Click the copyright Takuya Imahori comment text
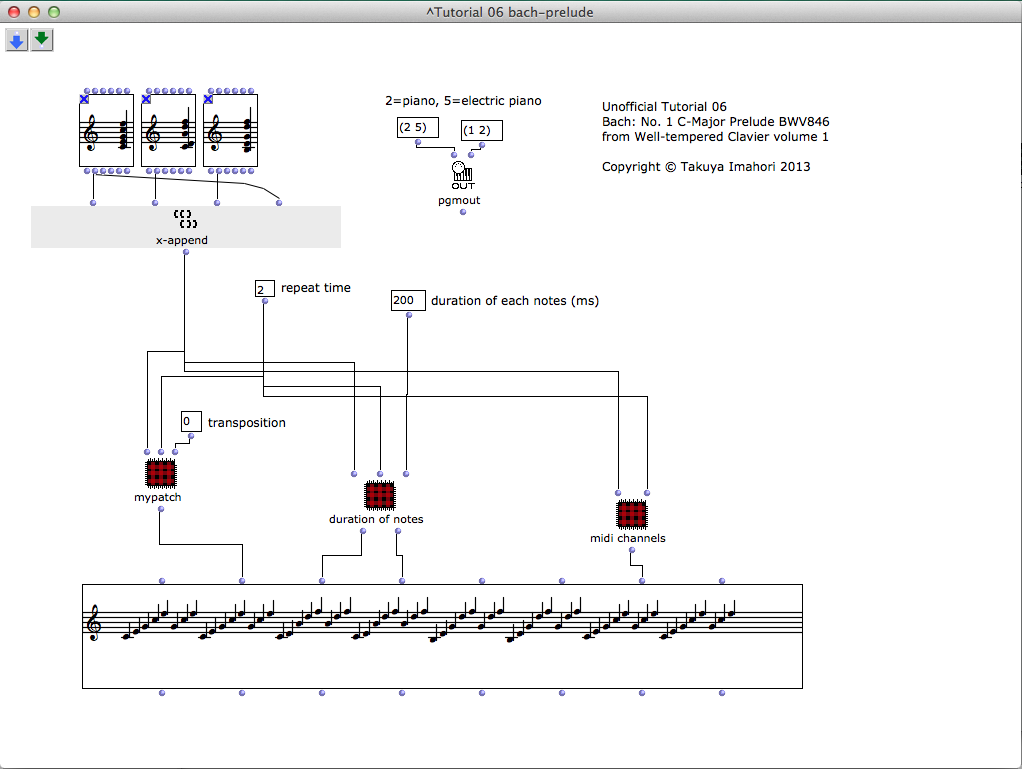 tap(706, 167)
